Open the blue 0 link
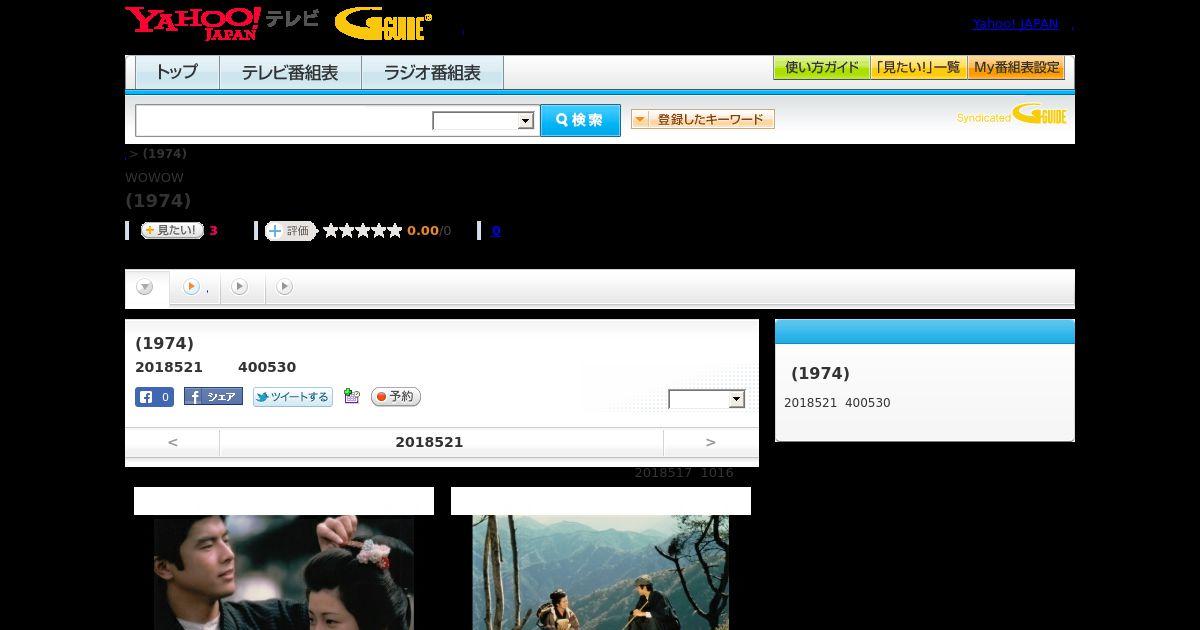This screenshot has height=630, width=1200. pos(496,231)
